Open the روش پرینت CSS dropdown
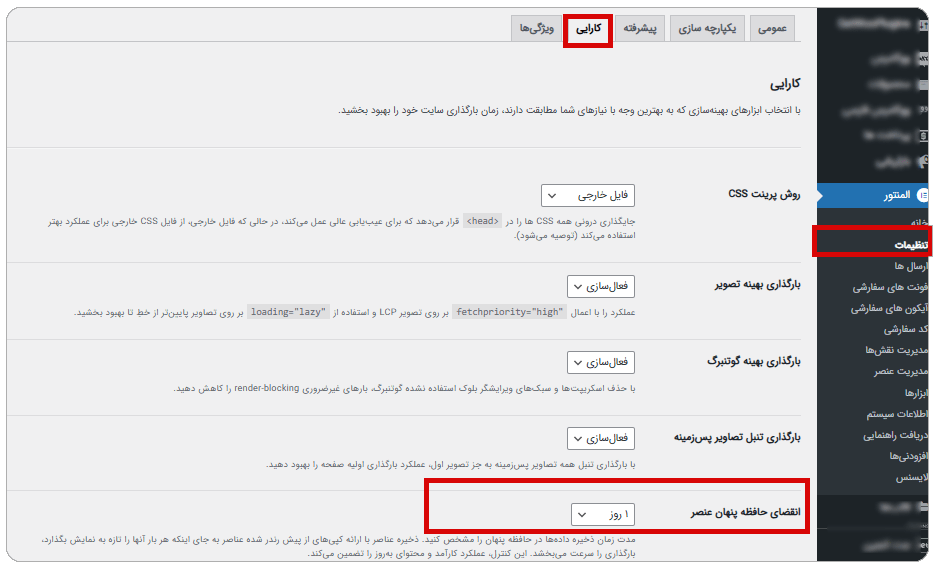The image size is (938, 566). (587, 196)
